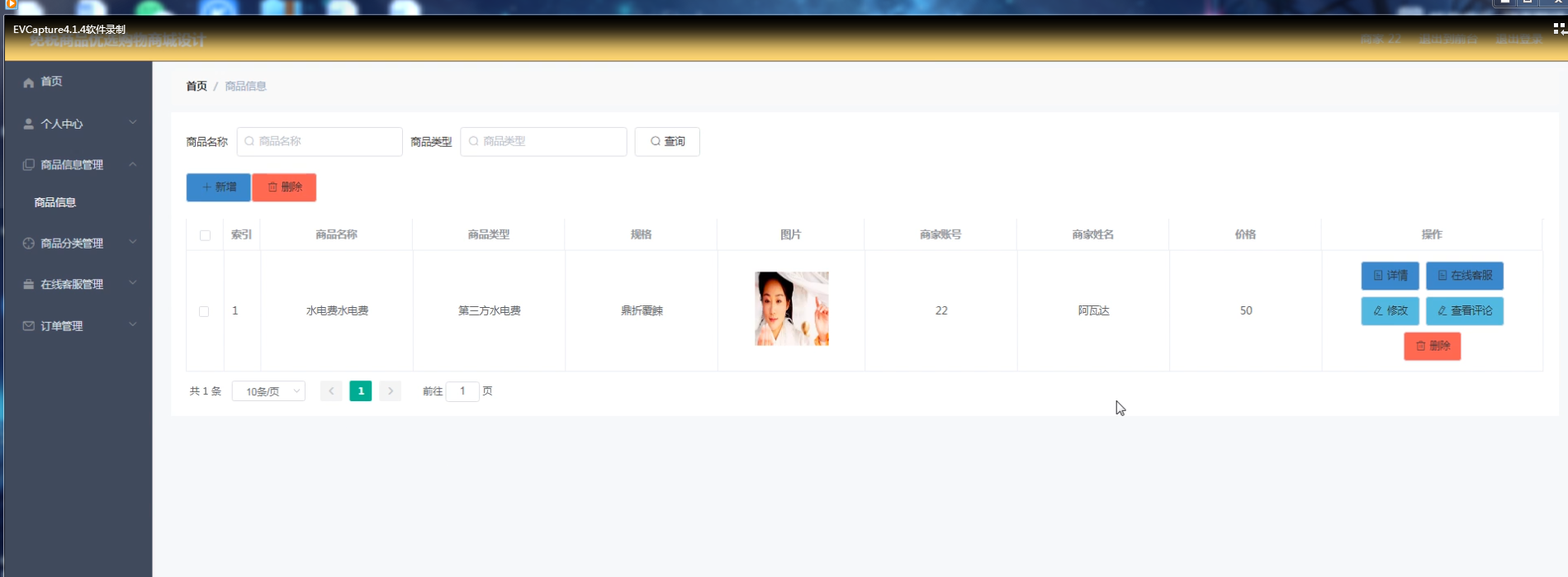The height and width of the screenshot is (577, 1568).
Task: Click the 查询 search button
Action: click(667, 141)
